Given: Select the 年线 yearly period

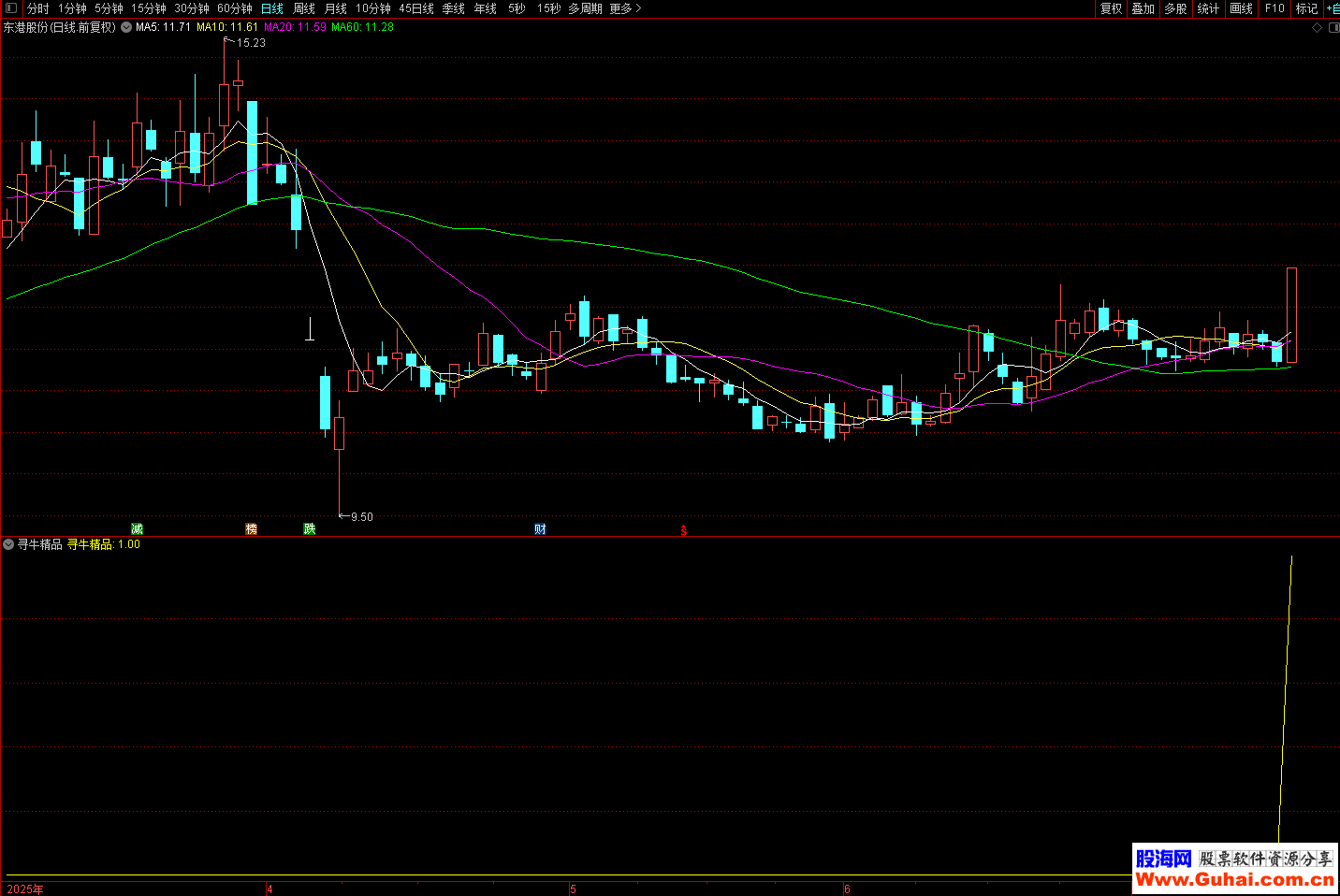Looking at the screenshot, I should [x=486, y=8].
